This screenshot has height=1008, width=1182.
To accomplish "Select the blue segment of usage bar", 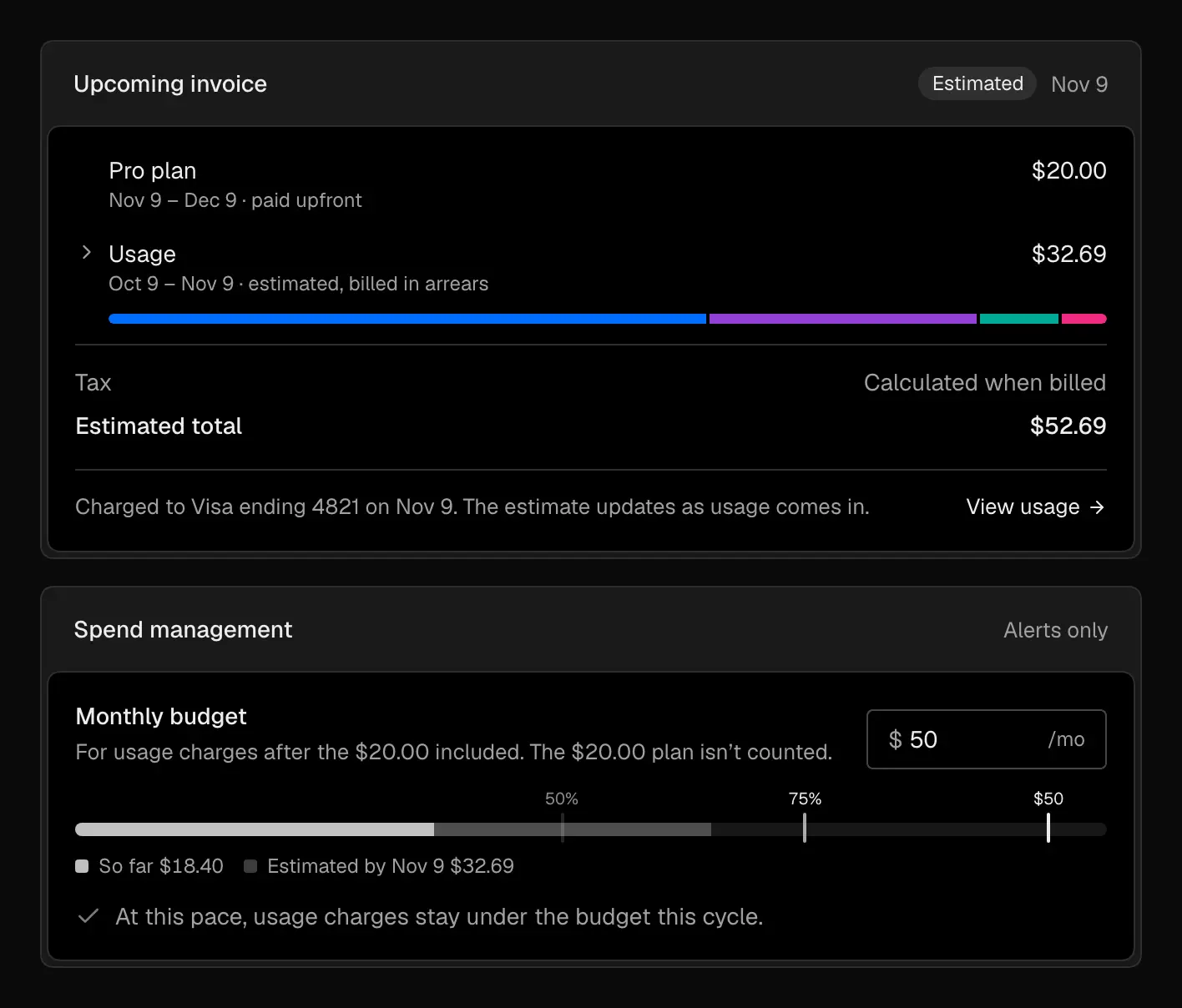I will 407,319.
